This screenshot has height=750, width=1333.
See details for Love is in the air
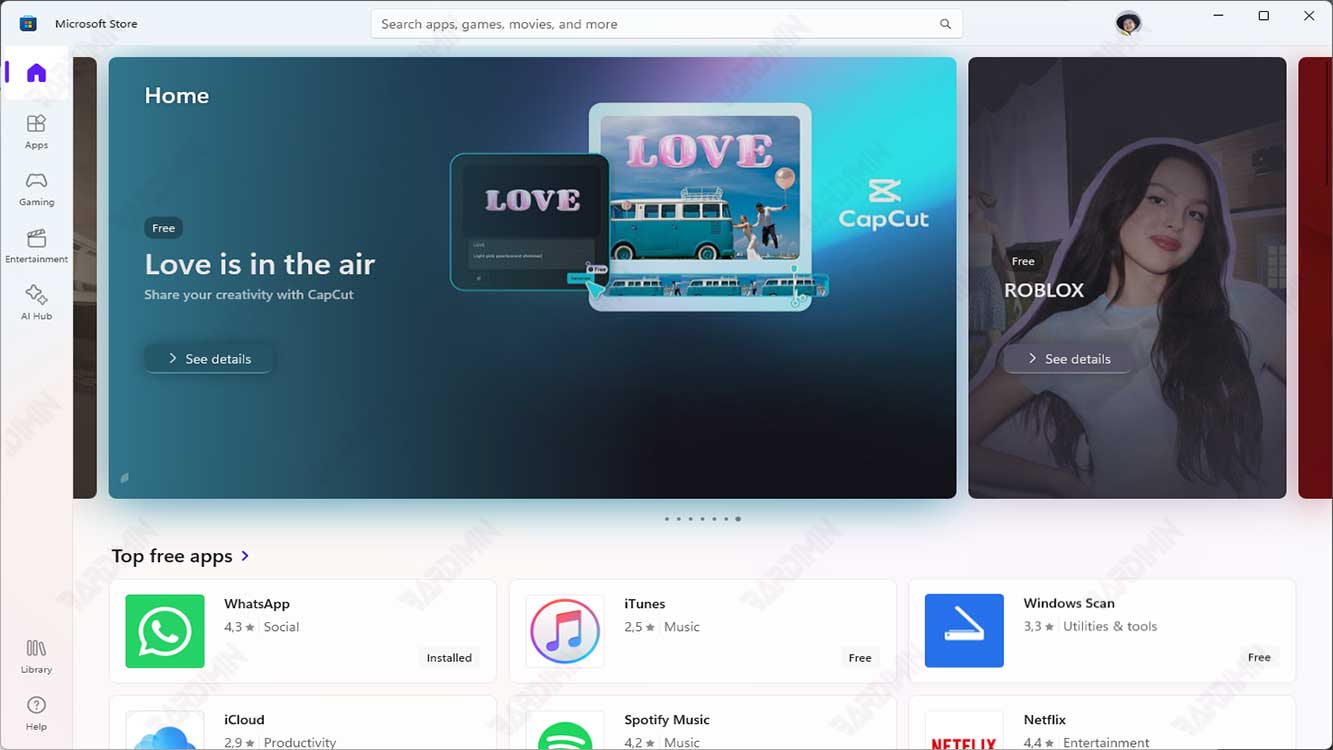[x=208, y=358]
